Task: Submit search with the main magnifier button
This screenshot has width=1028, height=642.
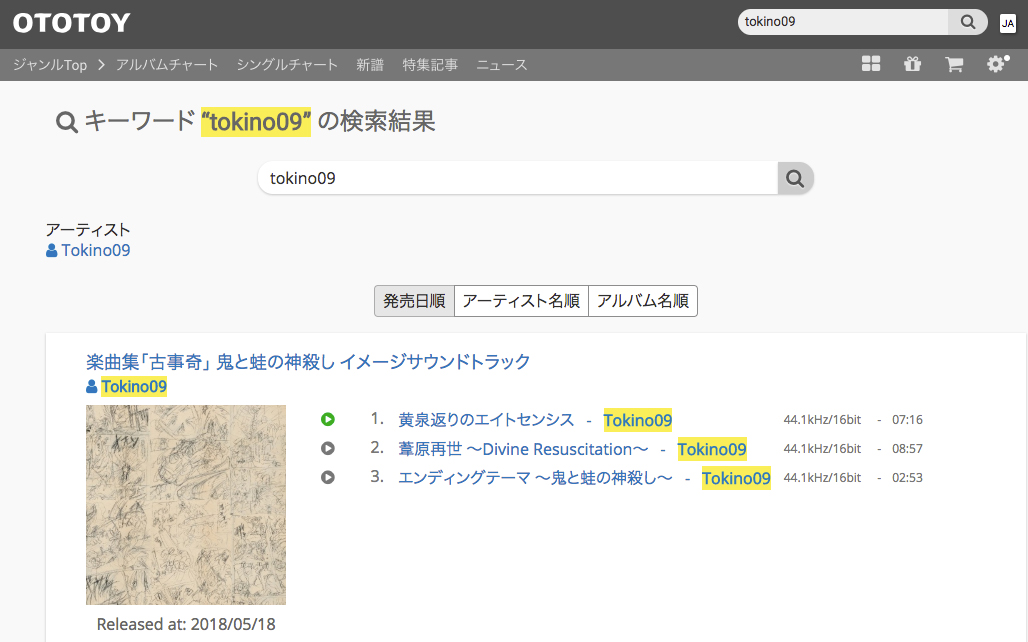Action: point(795,178)
